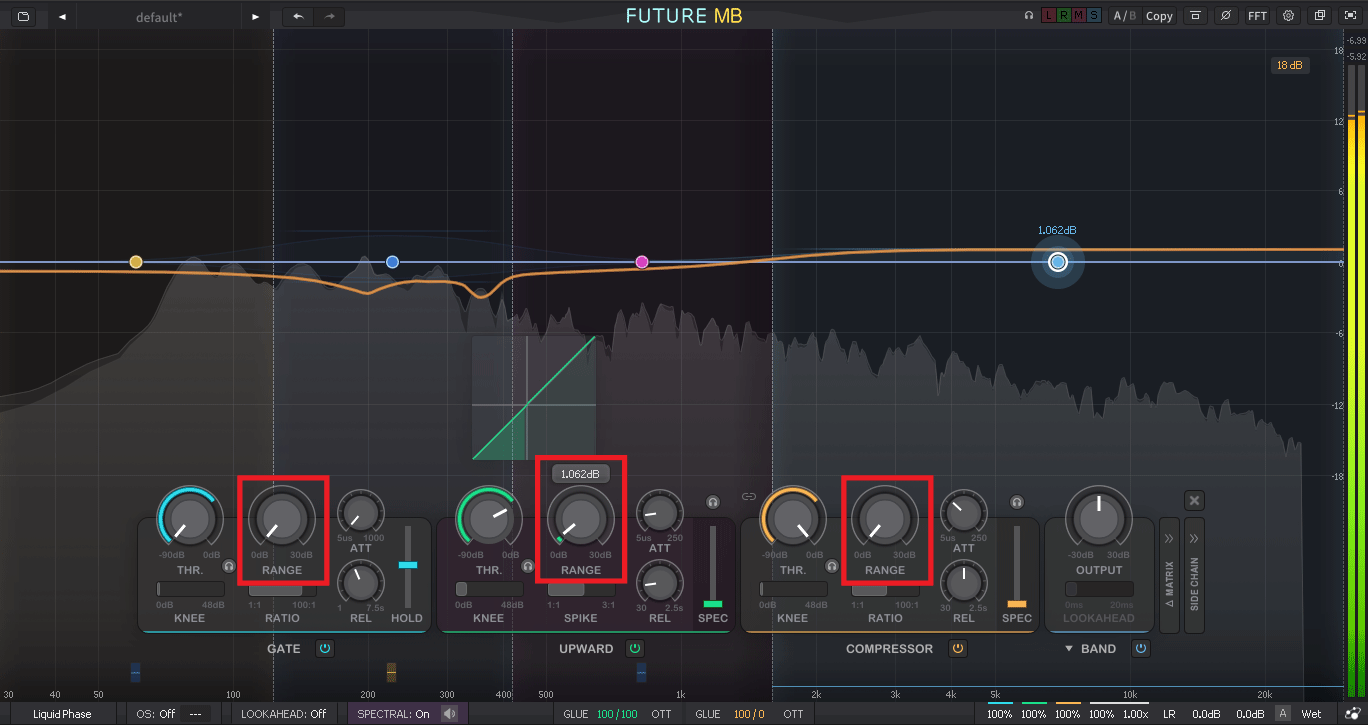Click the link icon above the compressor
The height and width of the screenshot is (725, 1368).
tap(748, 496)
